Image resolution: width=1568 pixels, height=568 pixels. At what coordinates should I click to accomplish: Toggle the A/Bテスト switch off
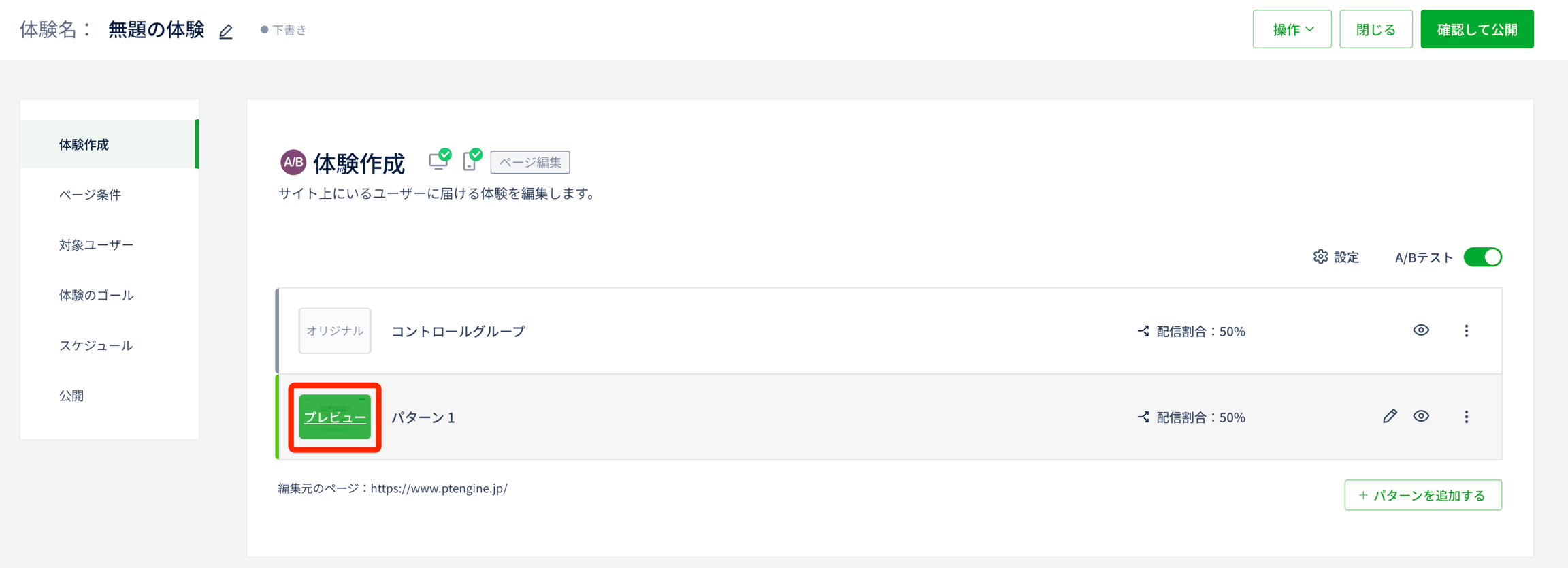(x=1482, y=257)
